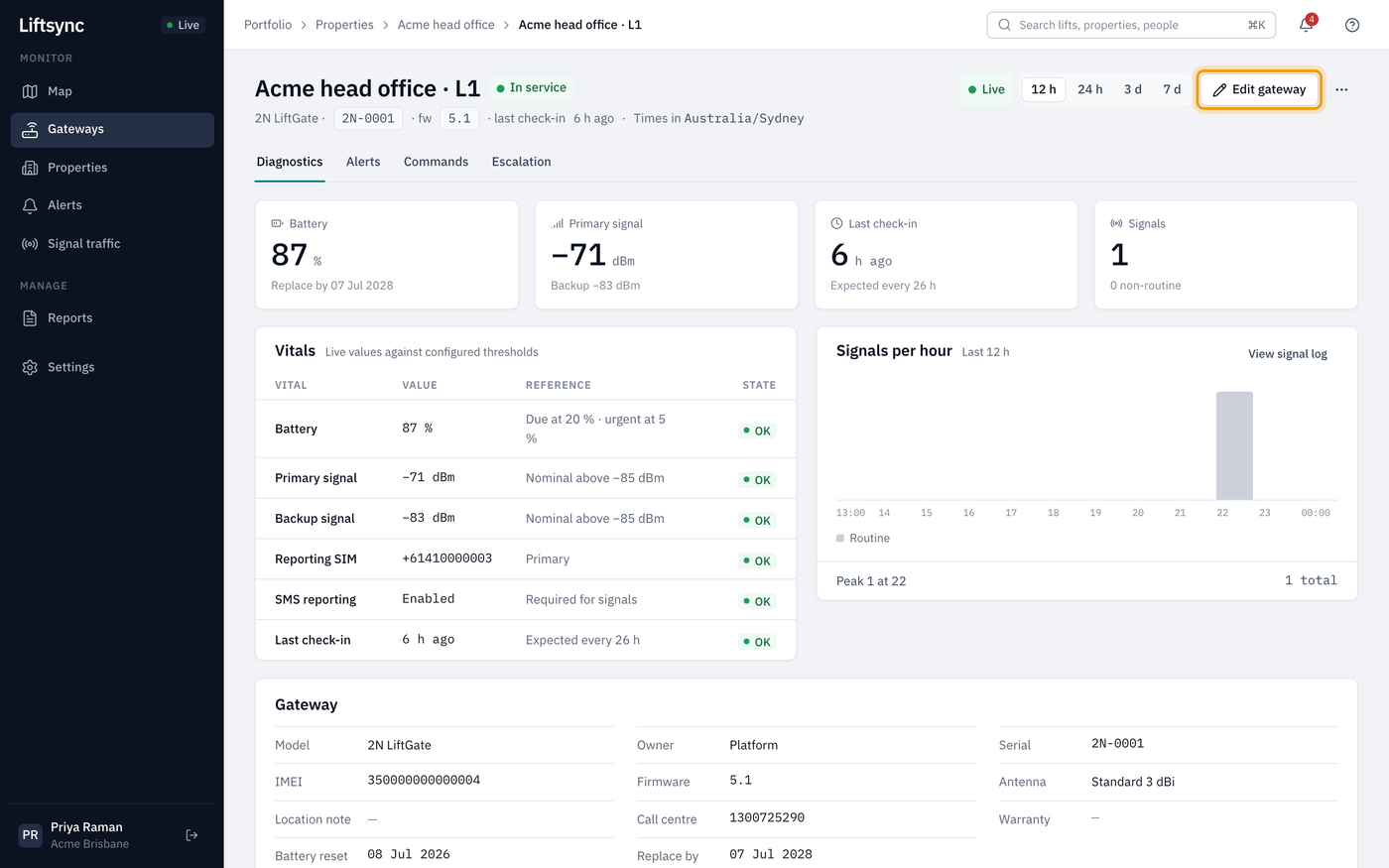Switch to the Escalation tab
Image resolution: width=1389 pixels, height=868 pixels.
522,163
